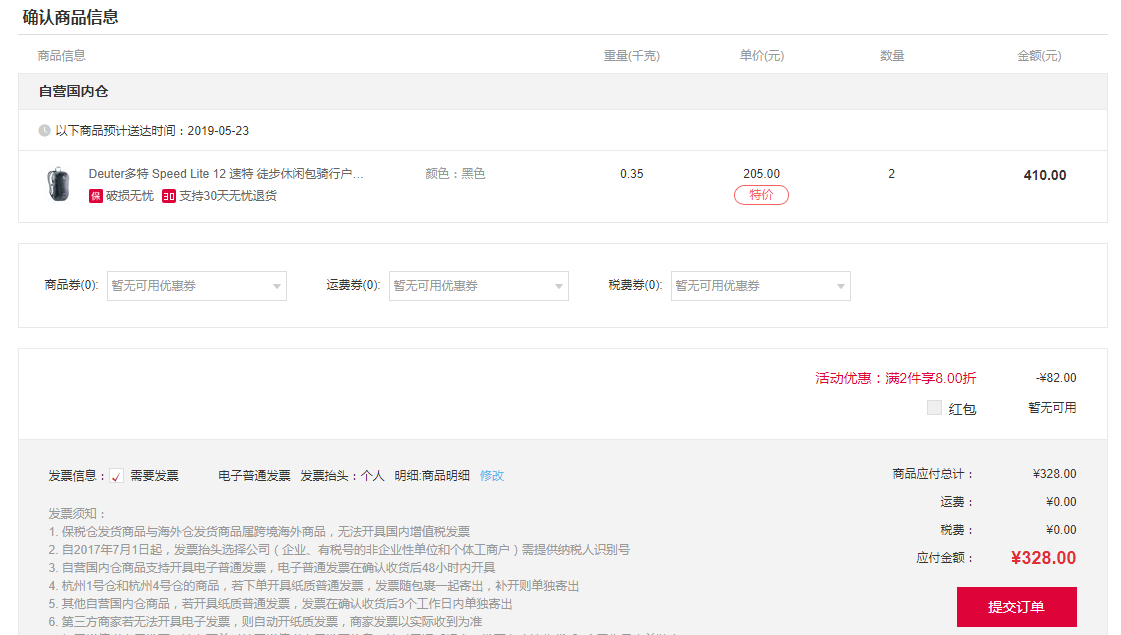The width and height of the screenshot is (1121, 635).
Task: Click the 商品信息 column header
Action: click(x=61, y=56)
